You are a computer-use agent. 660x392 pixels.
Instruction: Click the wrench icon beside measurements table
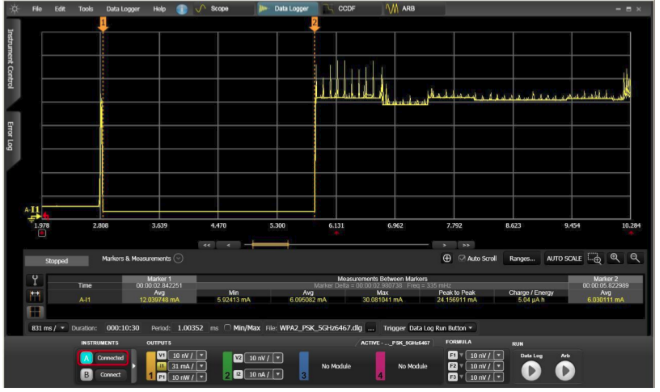coord(35,280)
